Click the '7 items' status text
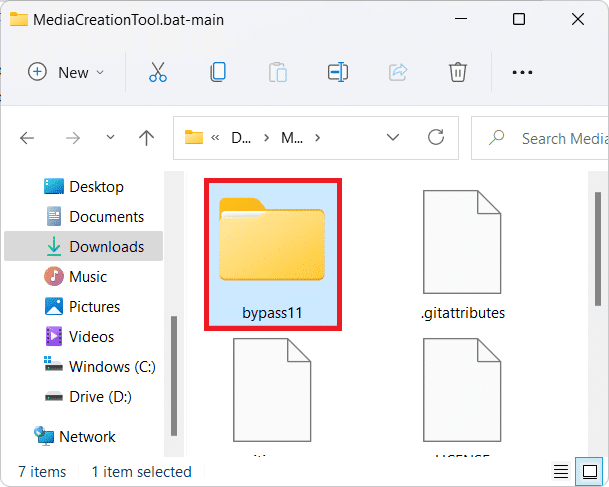Viewport: 609px width, 487px height. pos(42,472)
